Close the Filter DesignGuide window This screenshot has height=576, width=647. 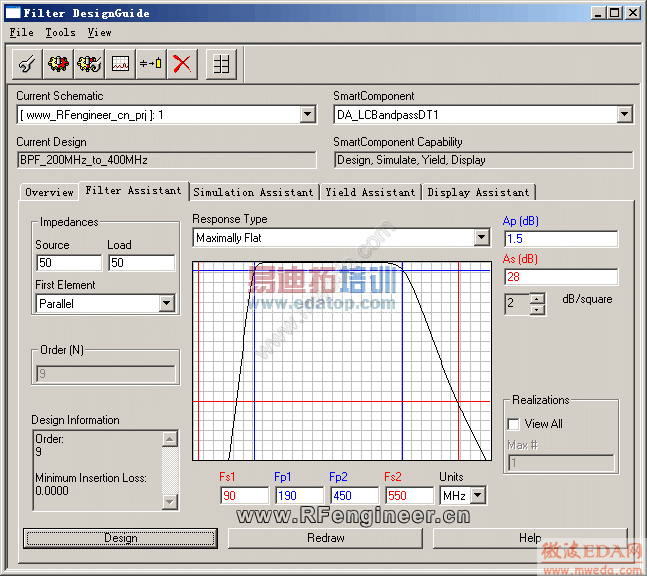(x=633, y=13)
